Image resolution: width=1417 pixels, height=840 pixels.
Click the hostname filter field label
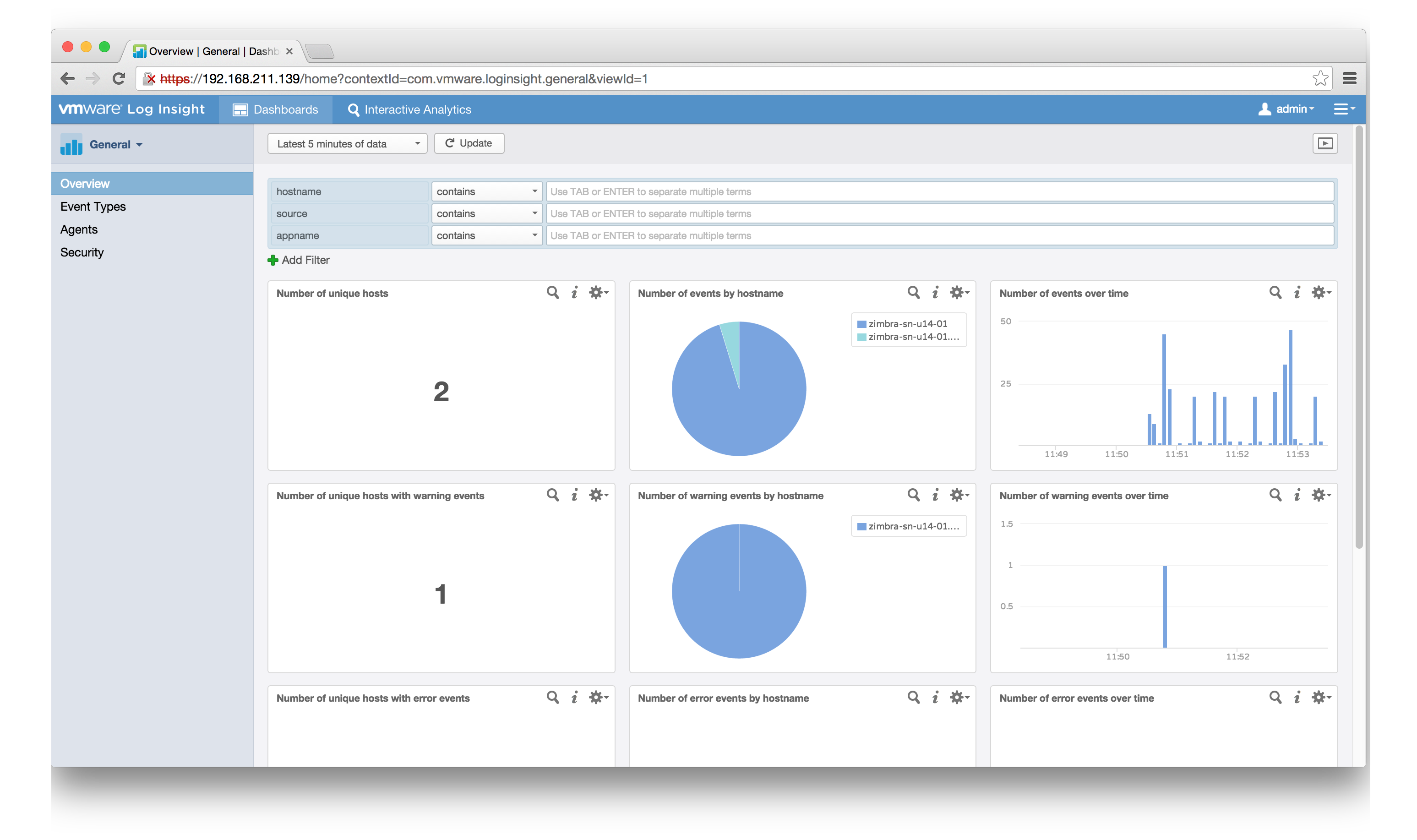coord(349,191)
